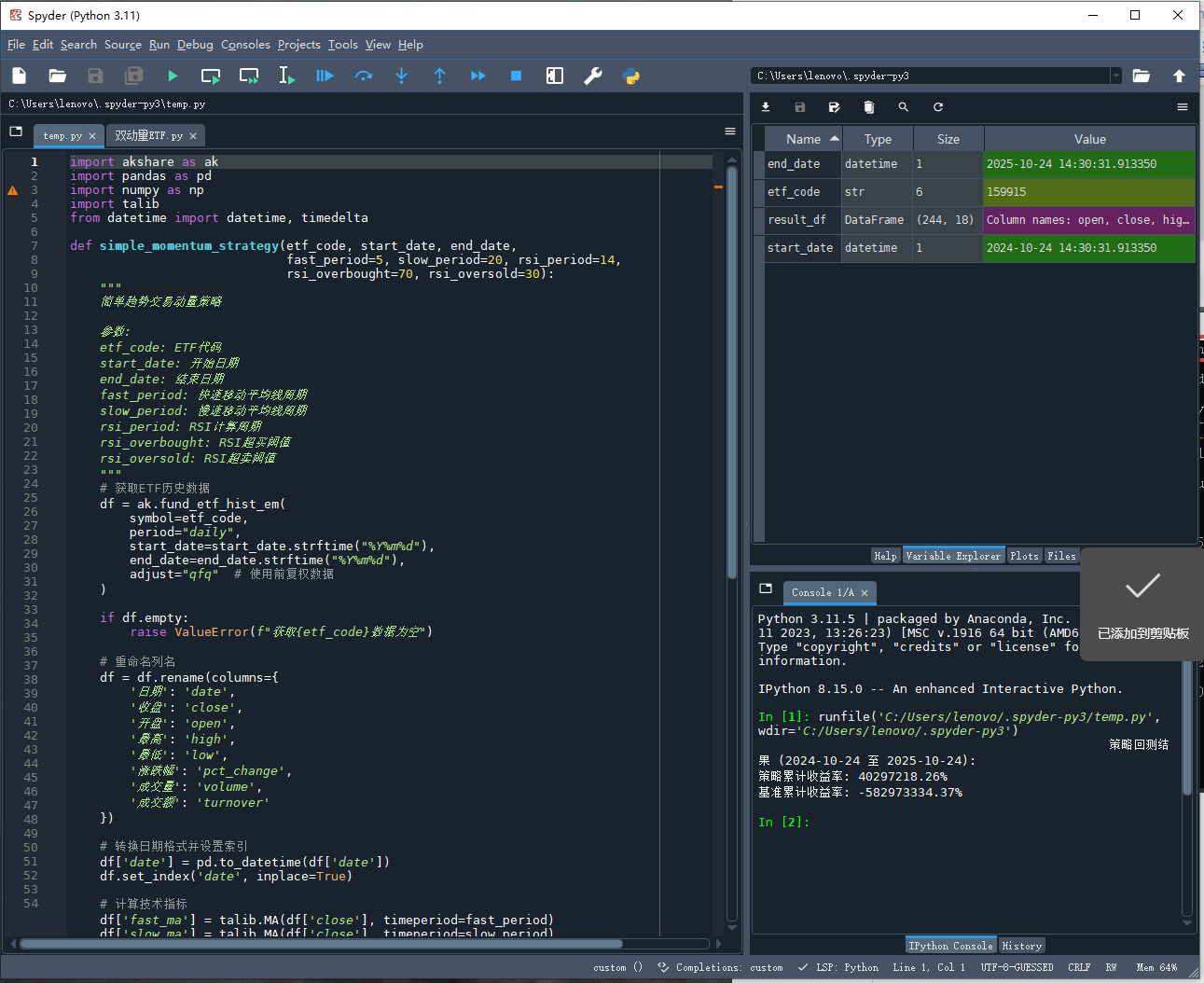Click the import data icon in Variable Explorer
The height and width of the screenshot is (983, 1204).
point(766,107)
